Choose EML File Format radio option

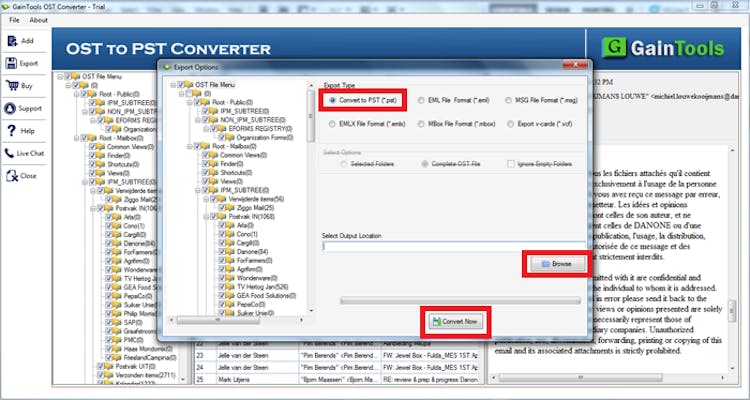point(421,100)
